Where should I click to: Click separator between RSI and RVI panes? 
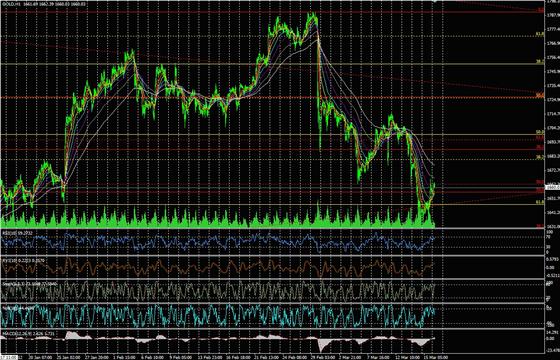(x=272, y=256)
